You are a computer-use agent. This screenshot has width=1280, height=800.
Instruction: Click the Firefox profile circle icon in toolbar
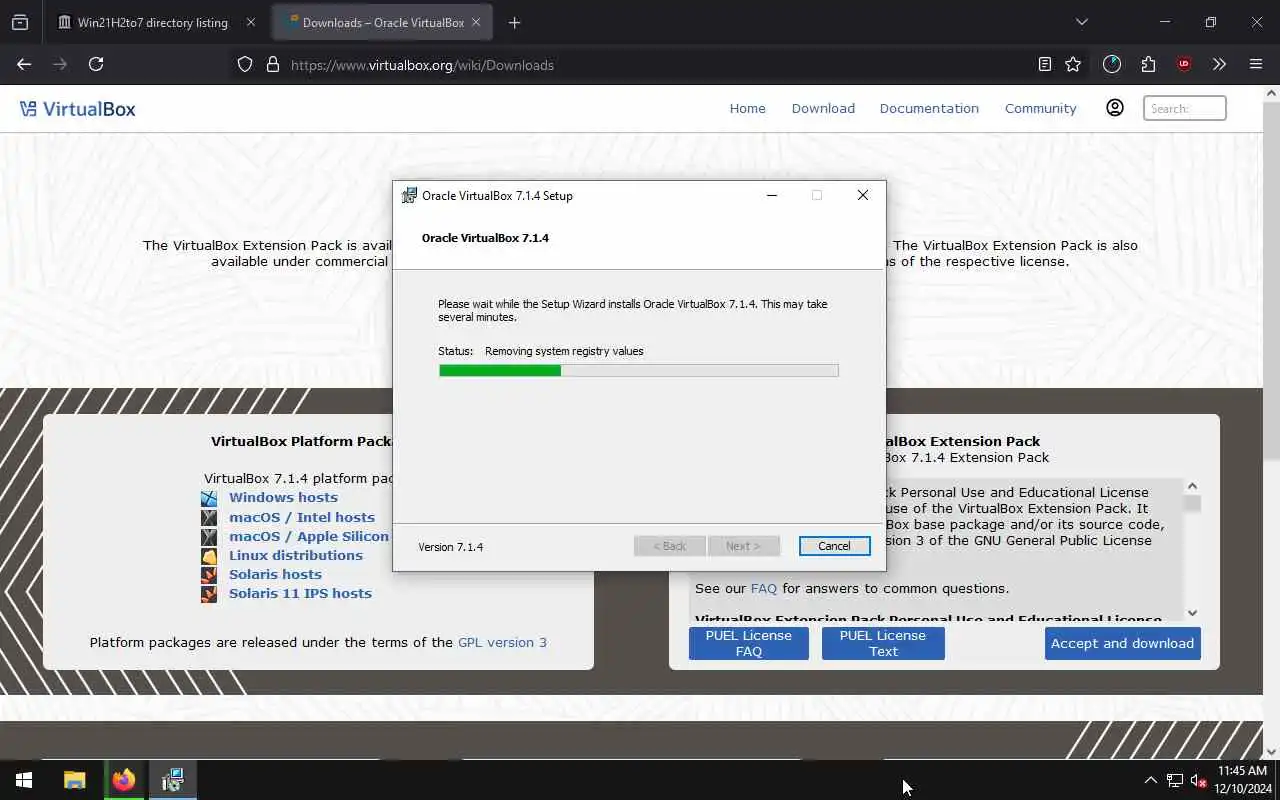pyautogui.click(x=1112, y=65)
